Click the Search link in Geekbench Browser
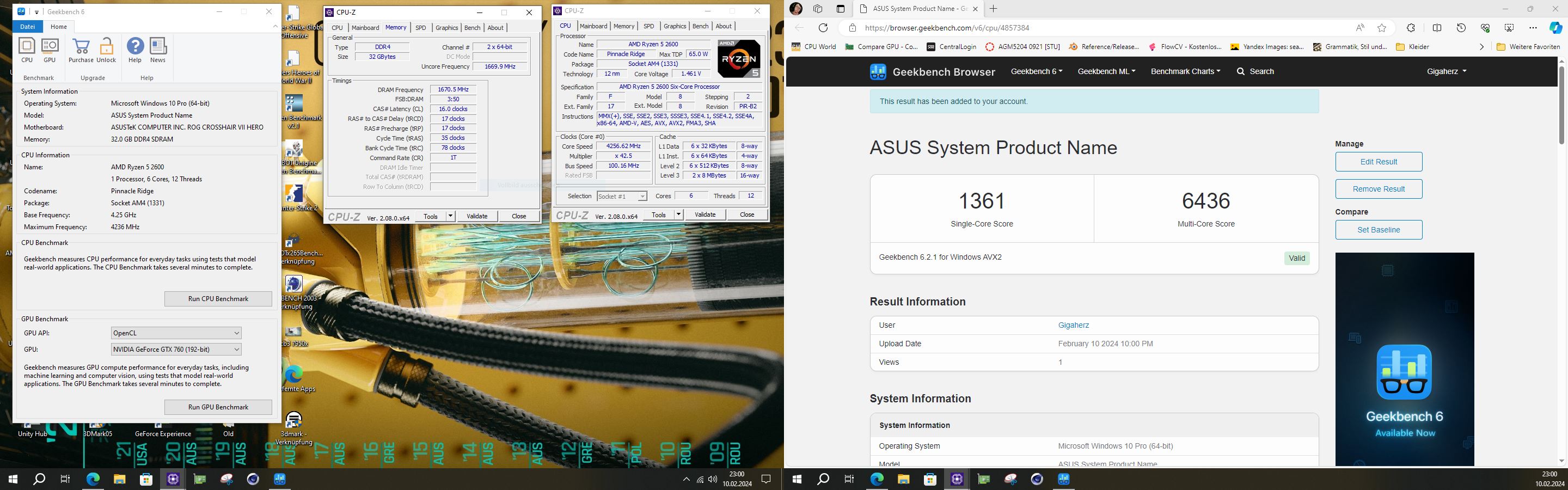1568x490 pixels. pos(1255,71)
